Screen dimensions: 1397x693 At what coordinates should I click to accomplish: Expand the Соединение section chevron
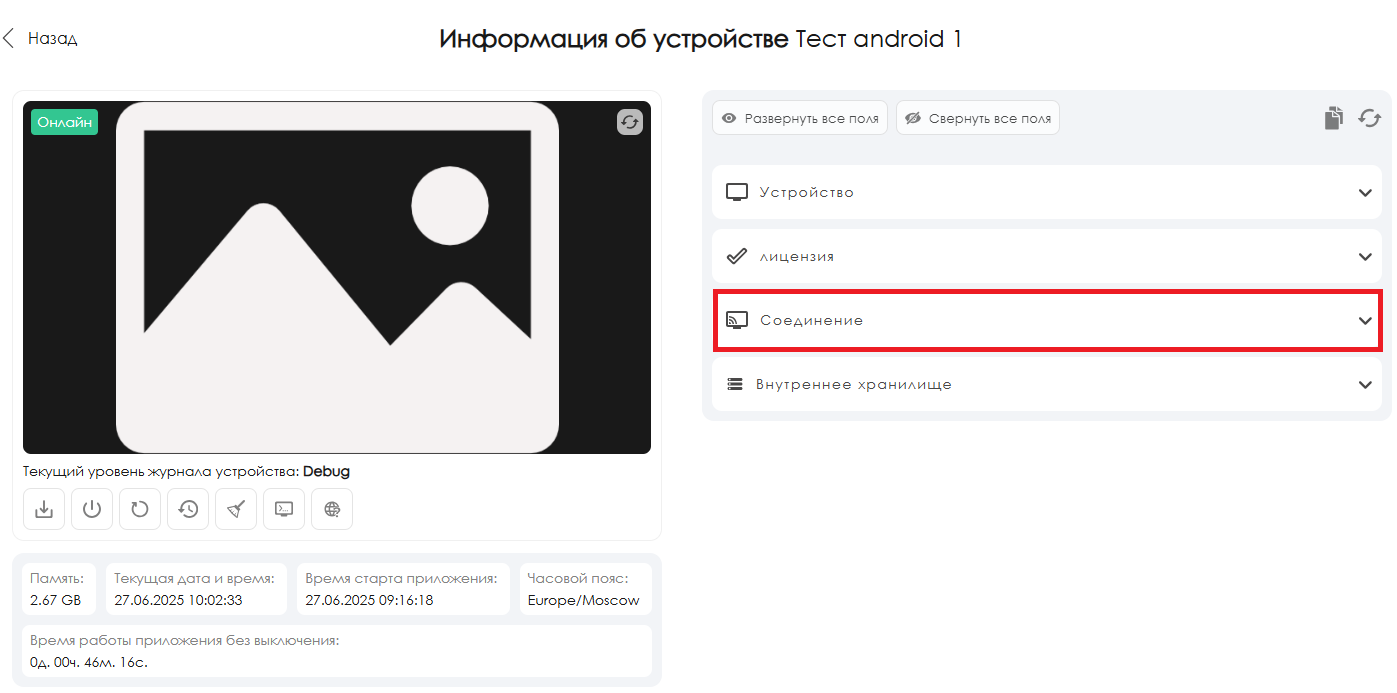(x=1365, y=321)
